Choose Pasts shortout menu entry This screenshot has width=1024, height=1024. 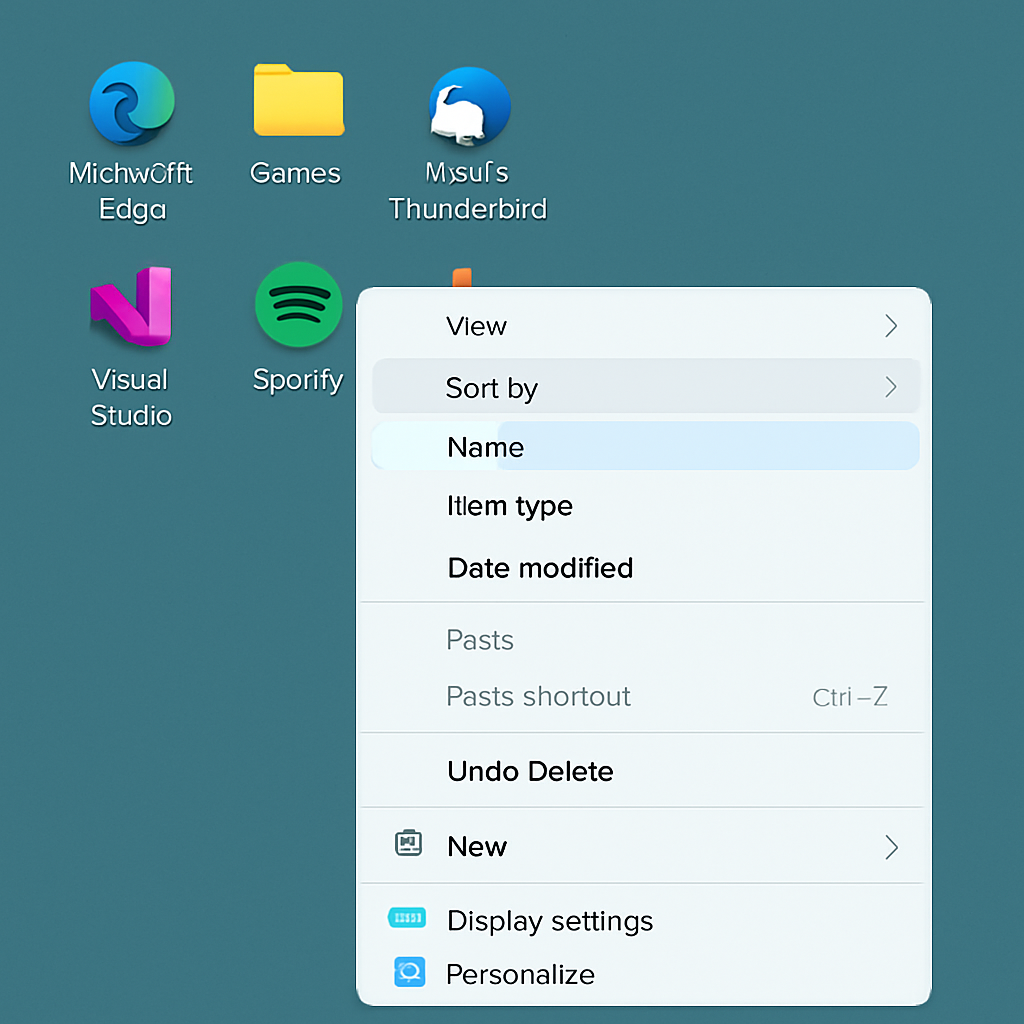[x=644, y=697]
